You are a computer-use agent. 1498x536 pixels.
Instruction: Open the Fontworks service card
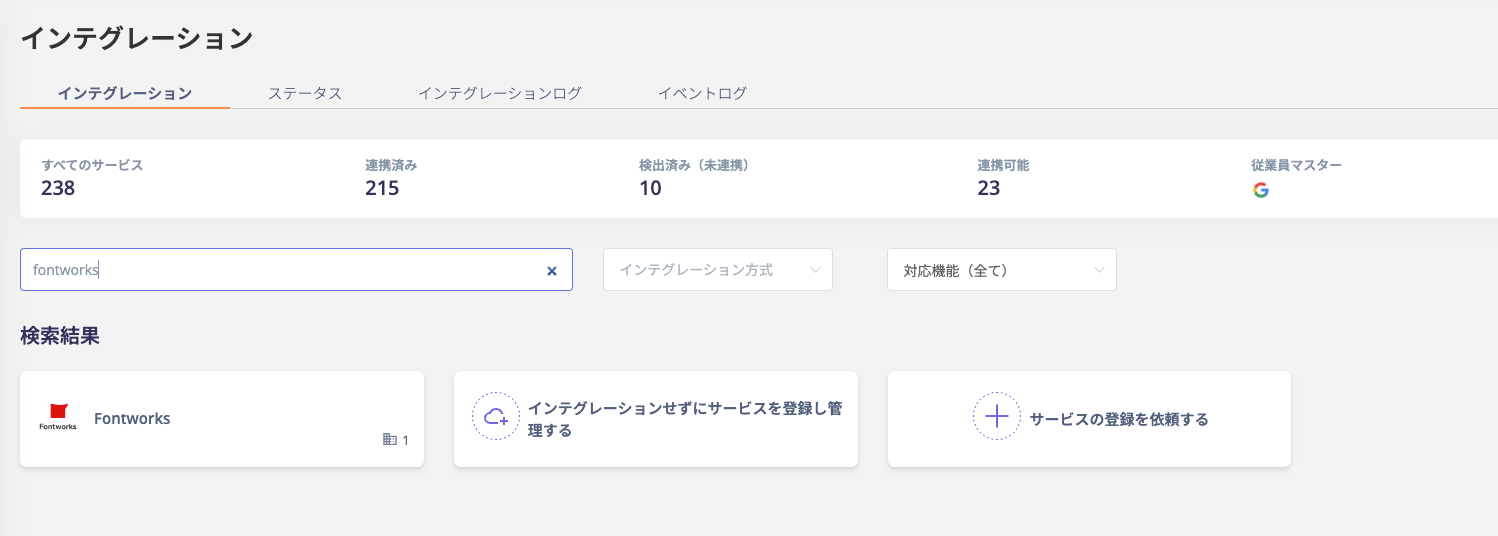coord(222,419)
